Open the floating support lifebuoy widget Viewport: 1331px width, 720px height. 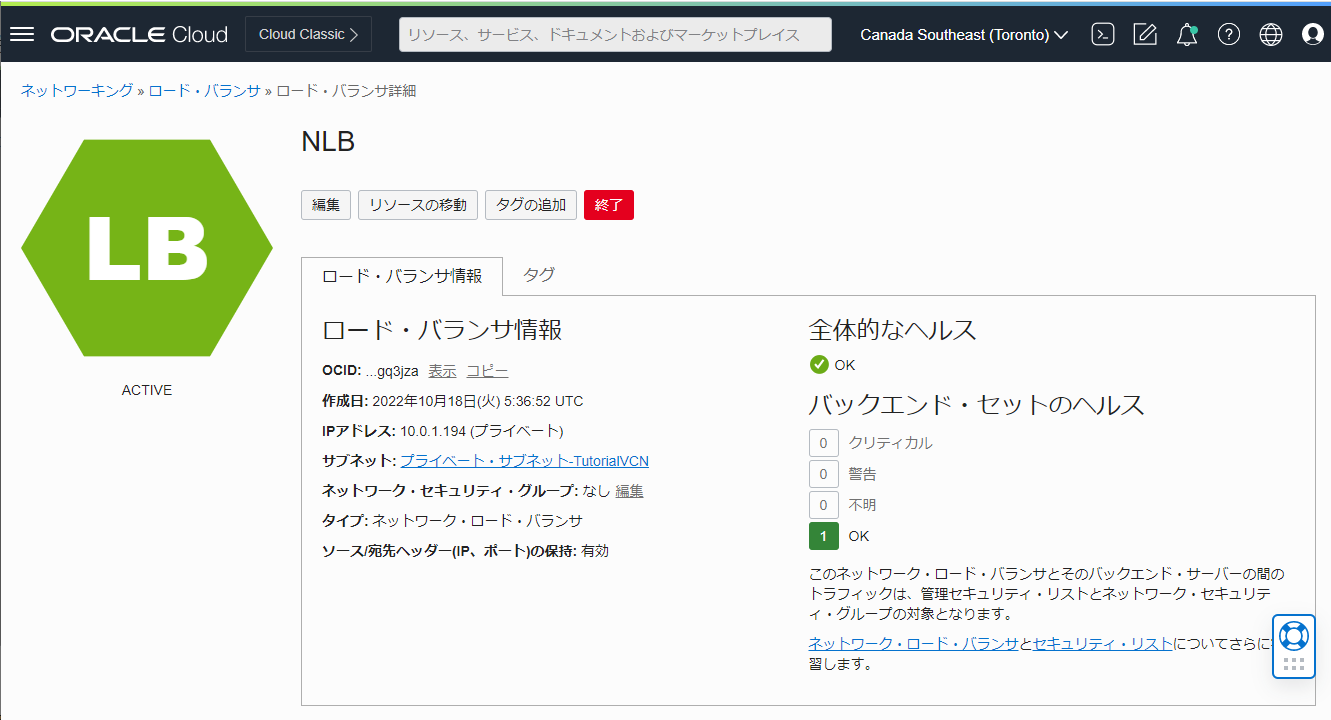click(1293, 634)
